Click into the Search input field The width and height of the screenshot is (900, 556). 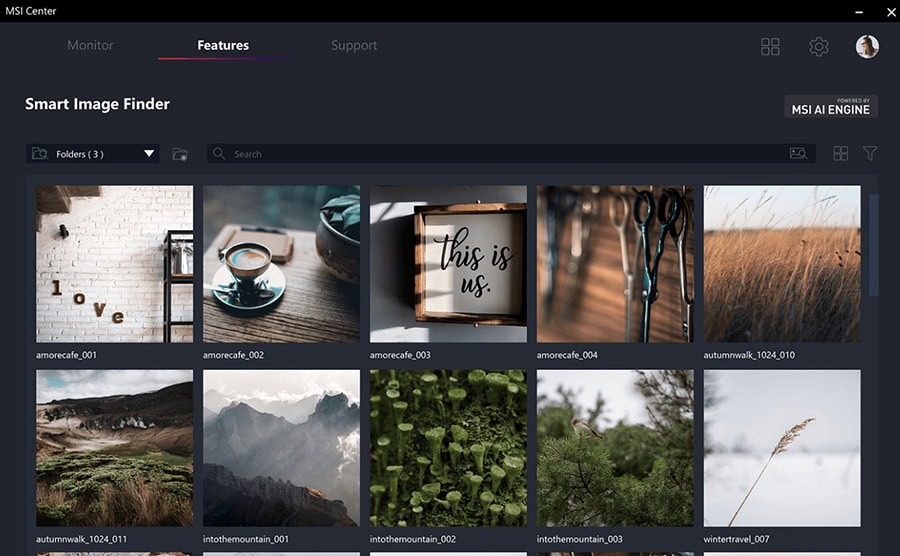[x=511, y=154]
